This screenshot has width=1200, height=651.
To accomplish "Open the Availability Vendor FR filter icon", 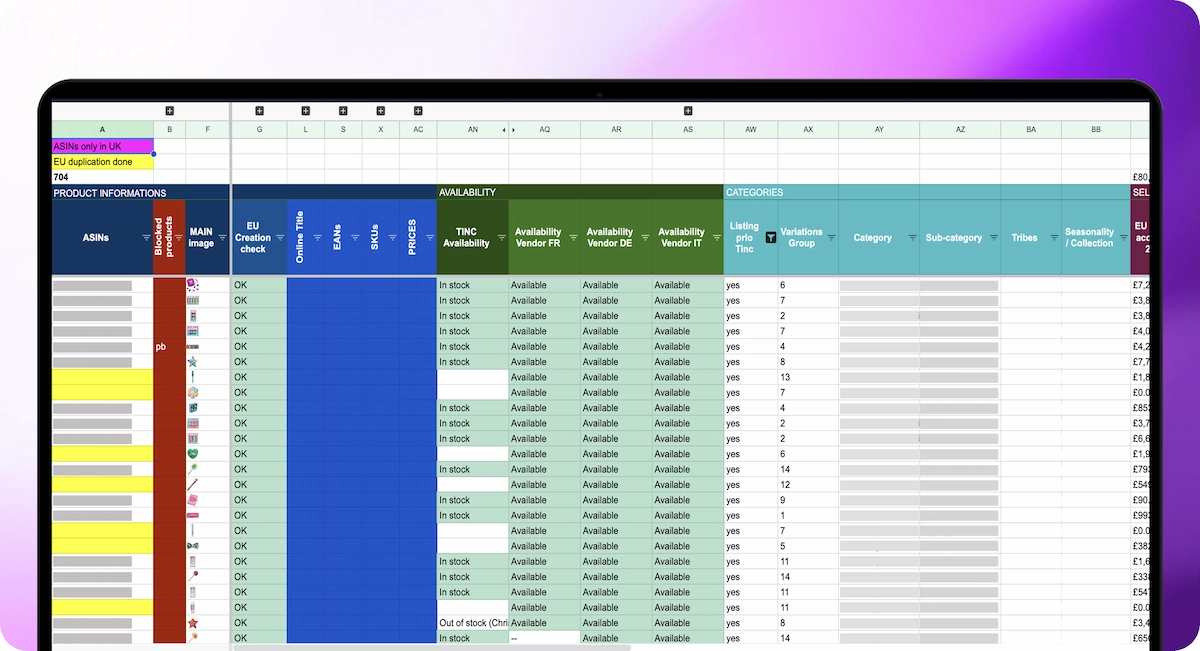I will 573,238.
